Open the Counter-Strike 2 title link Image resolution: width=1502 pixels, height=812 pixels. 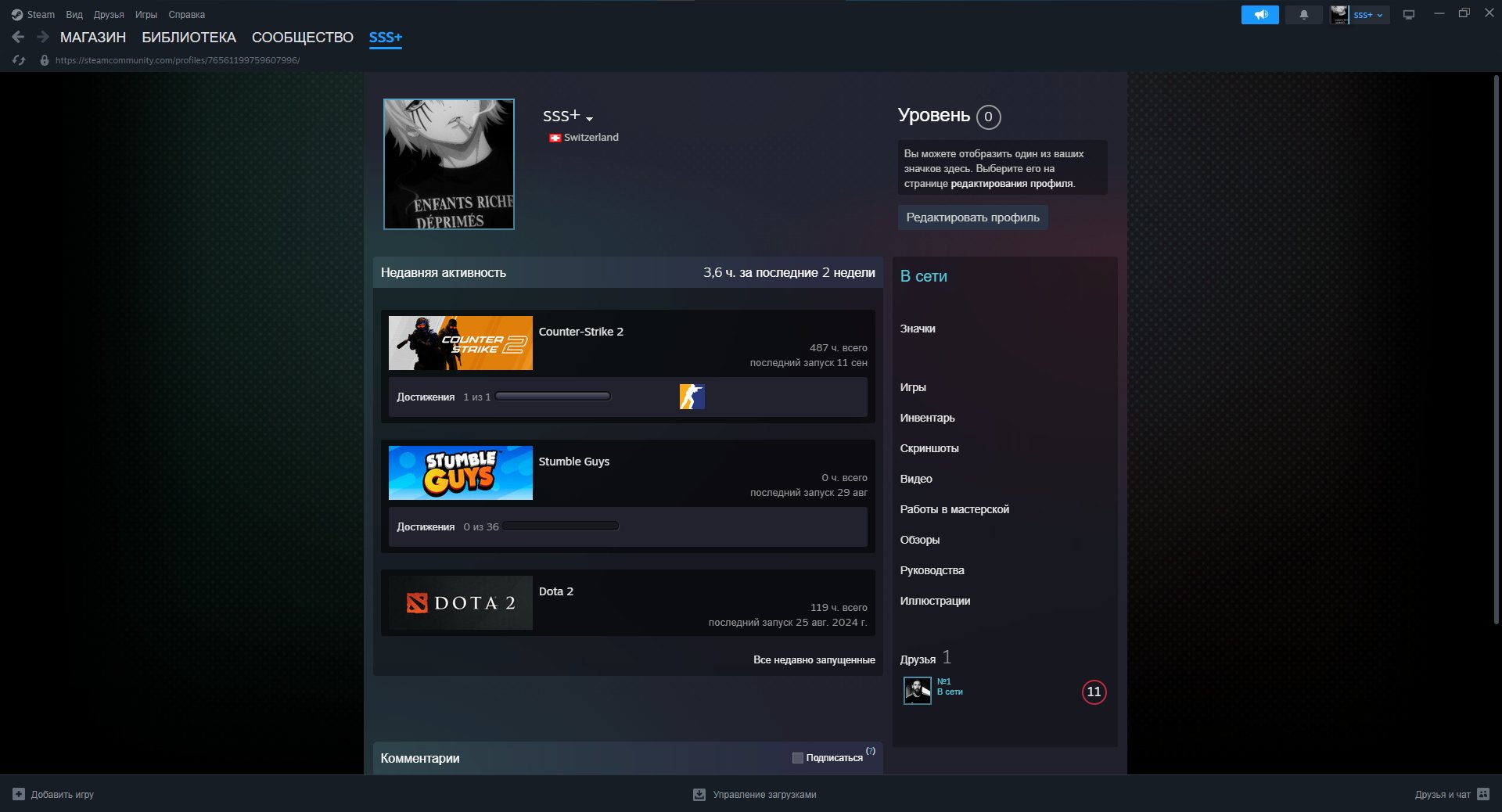click(x=581, y=332)
